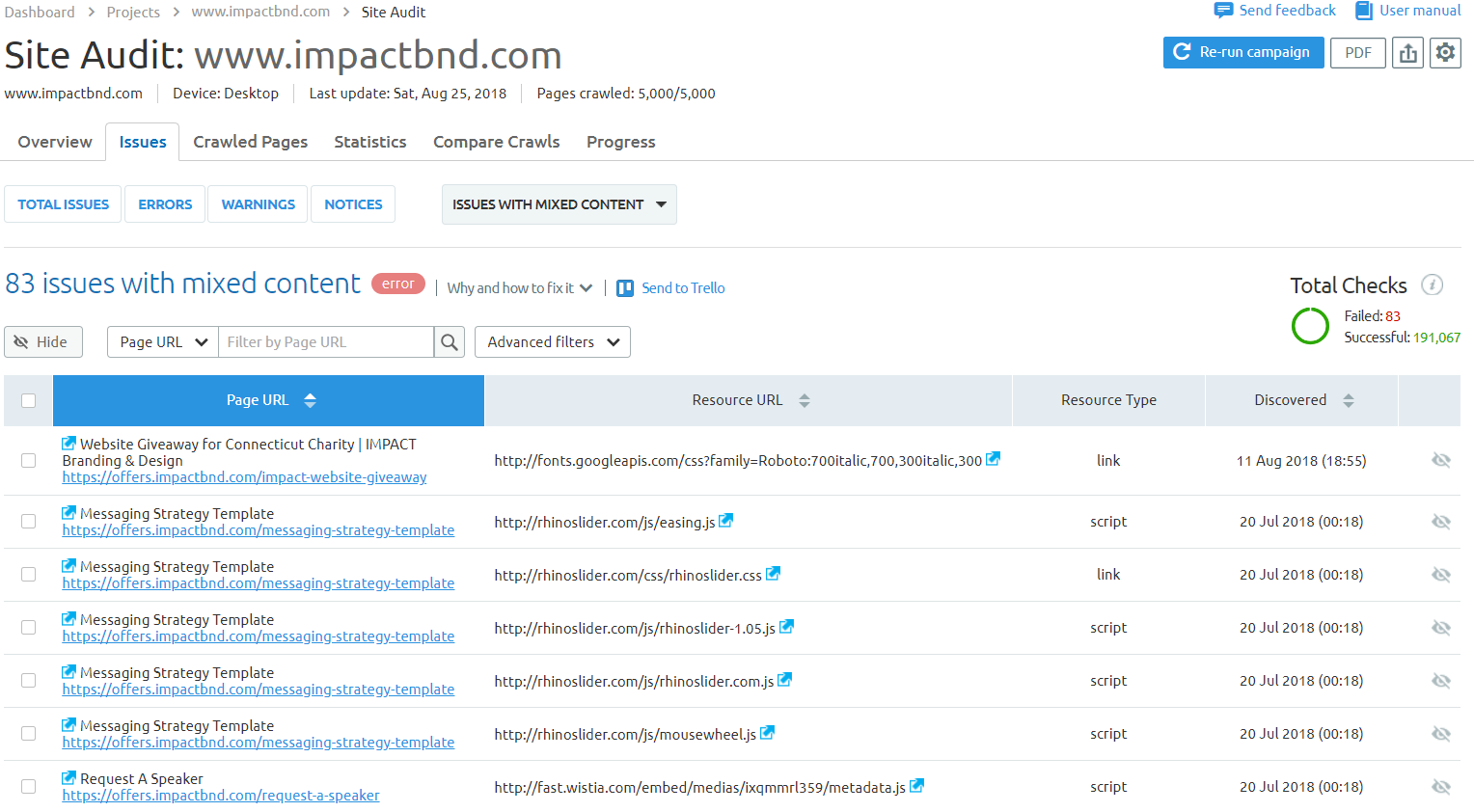The width and height of the screenshot is (1474, 812).
Task: Click the share/export icon next to PDF
Action: [x=1407, y=53]
